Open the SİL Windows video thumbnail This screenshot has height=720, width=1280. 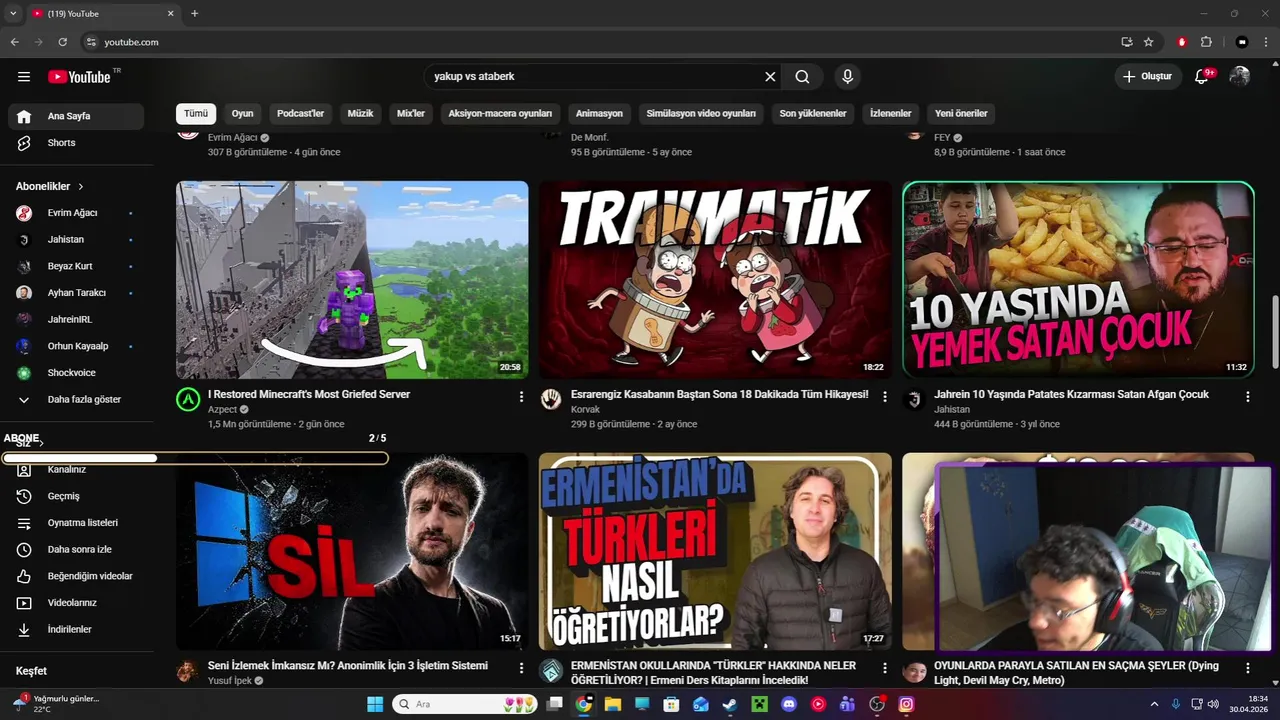(352, 552)
